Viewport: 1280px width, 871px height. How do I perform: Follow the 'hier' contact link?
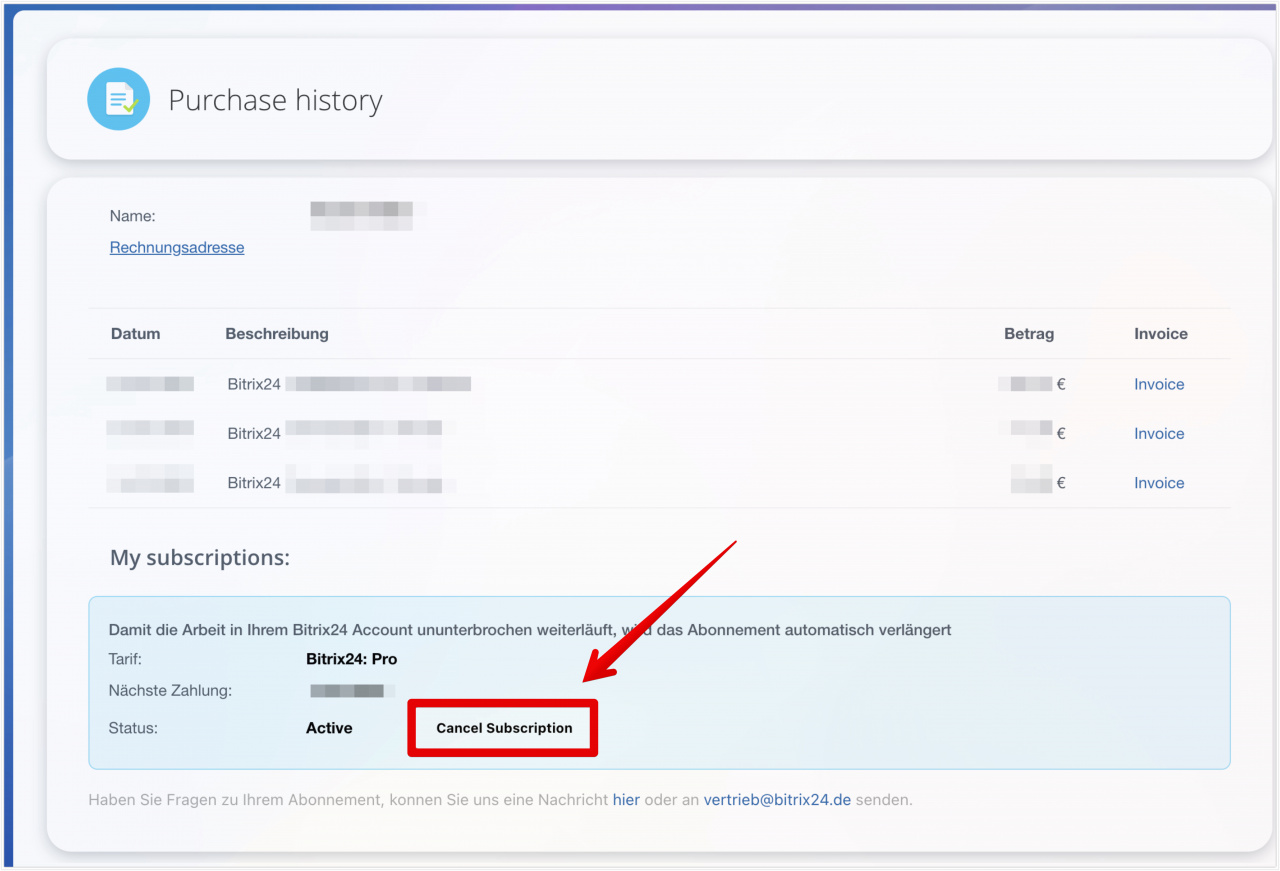626,800
